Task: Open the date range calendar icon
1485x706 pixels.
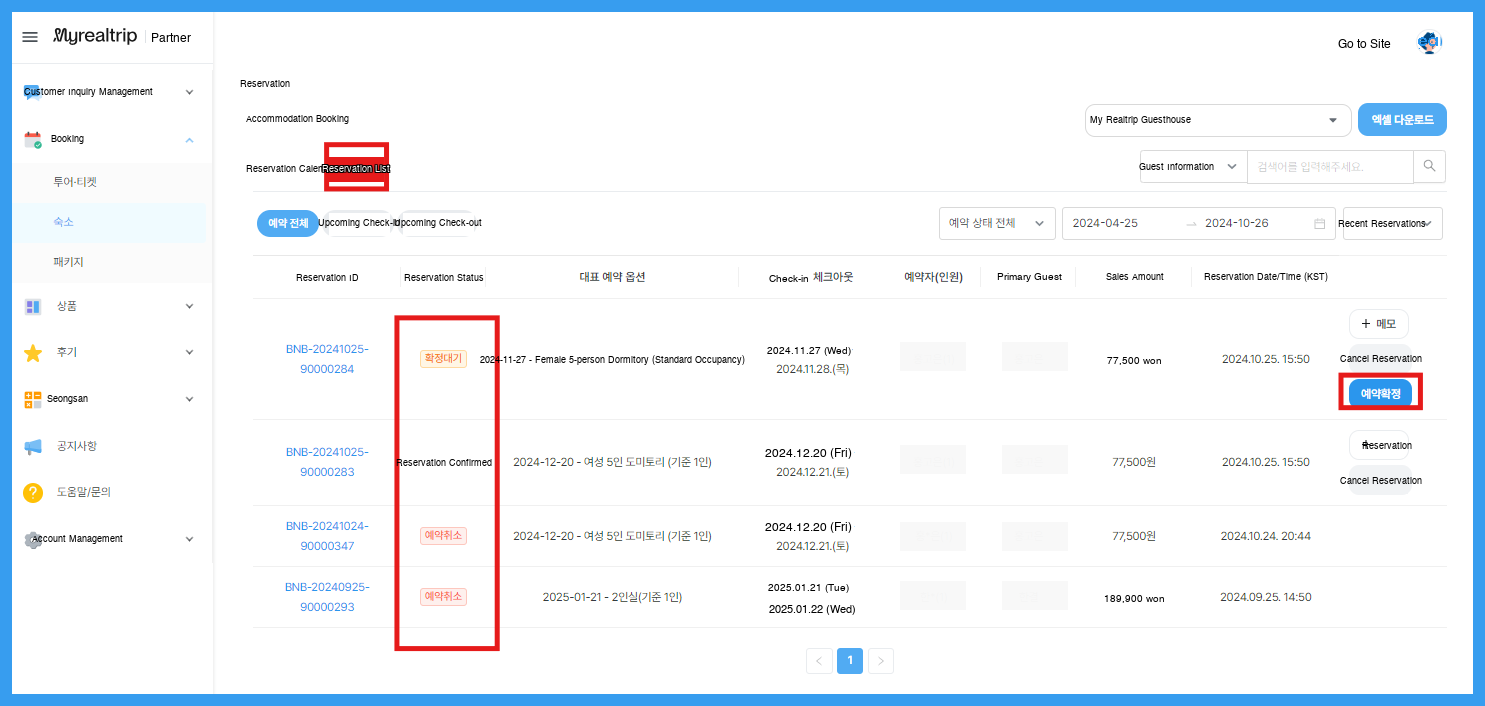Action: pyautogui.click(x=1320, y=224)
